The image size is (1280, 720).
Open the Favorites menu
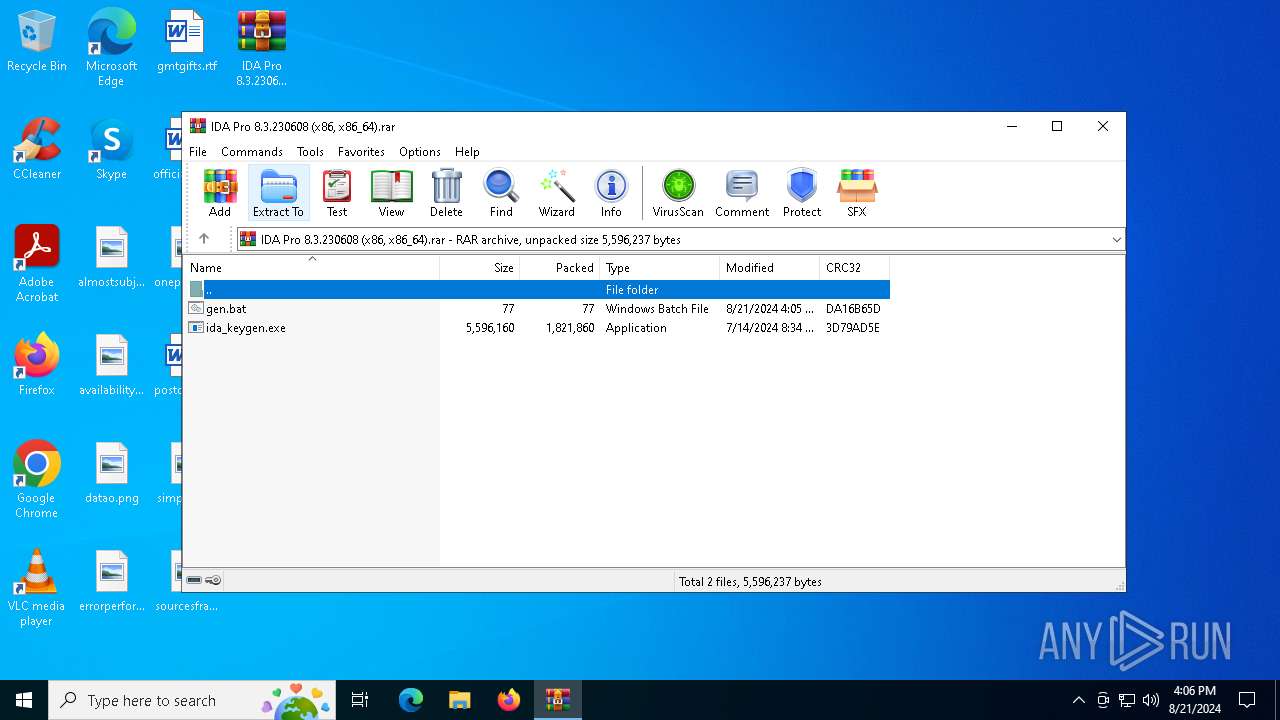361,152
